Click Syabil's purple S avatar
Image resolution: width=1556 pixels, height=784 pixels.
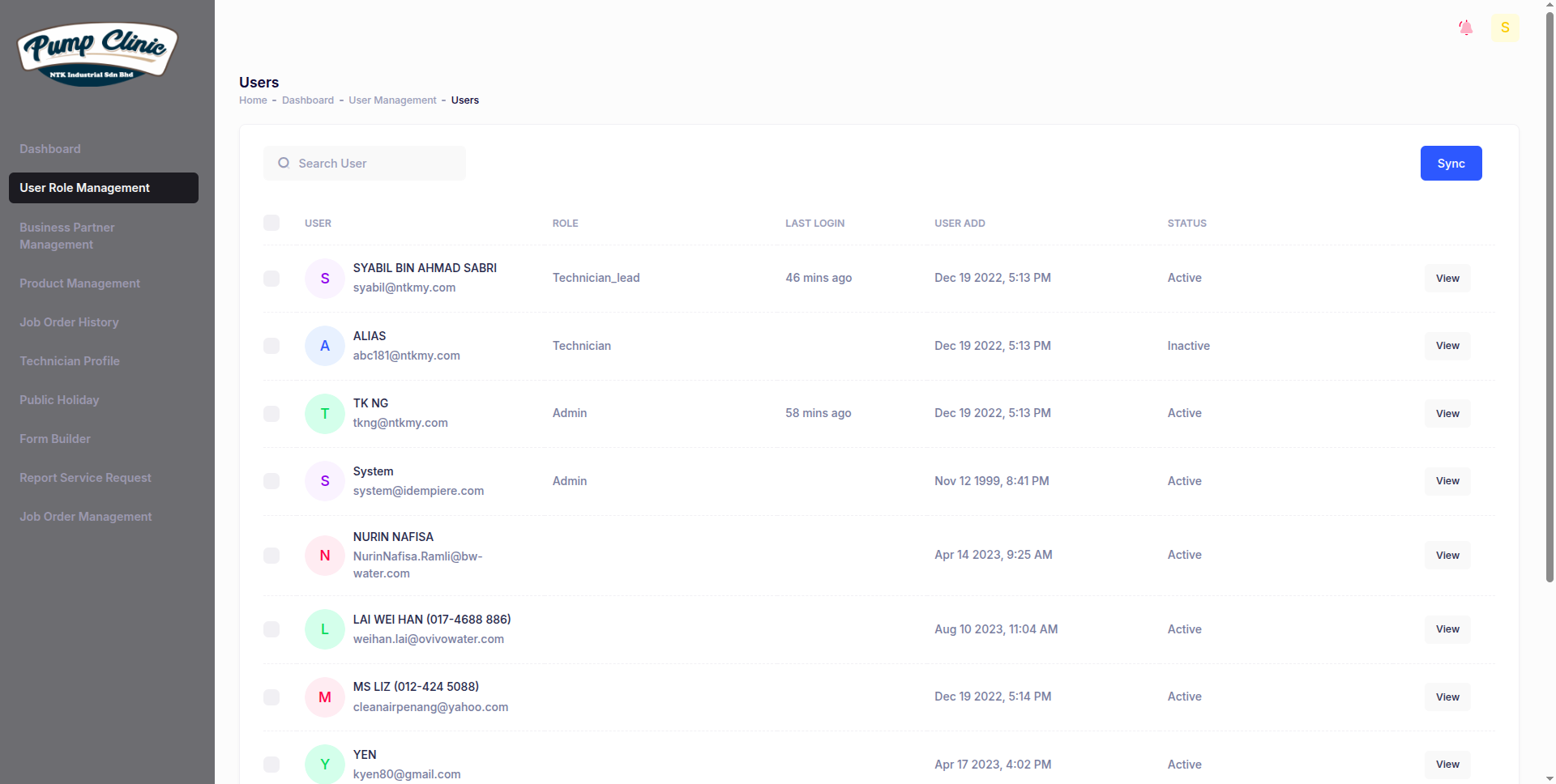[325, 279]
